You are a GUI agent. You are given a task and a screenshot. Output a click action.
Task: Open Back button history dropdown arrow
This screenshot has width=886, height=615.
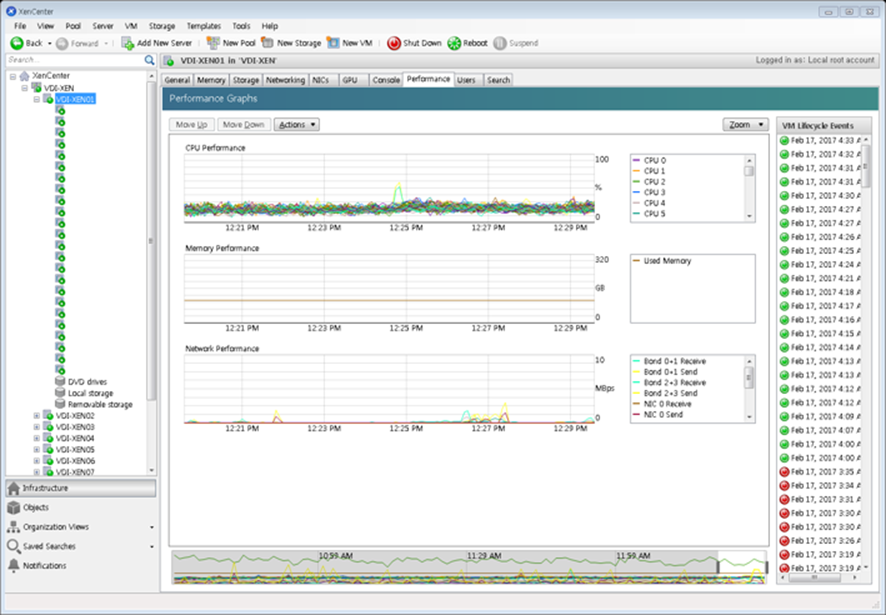coord(49,44)
